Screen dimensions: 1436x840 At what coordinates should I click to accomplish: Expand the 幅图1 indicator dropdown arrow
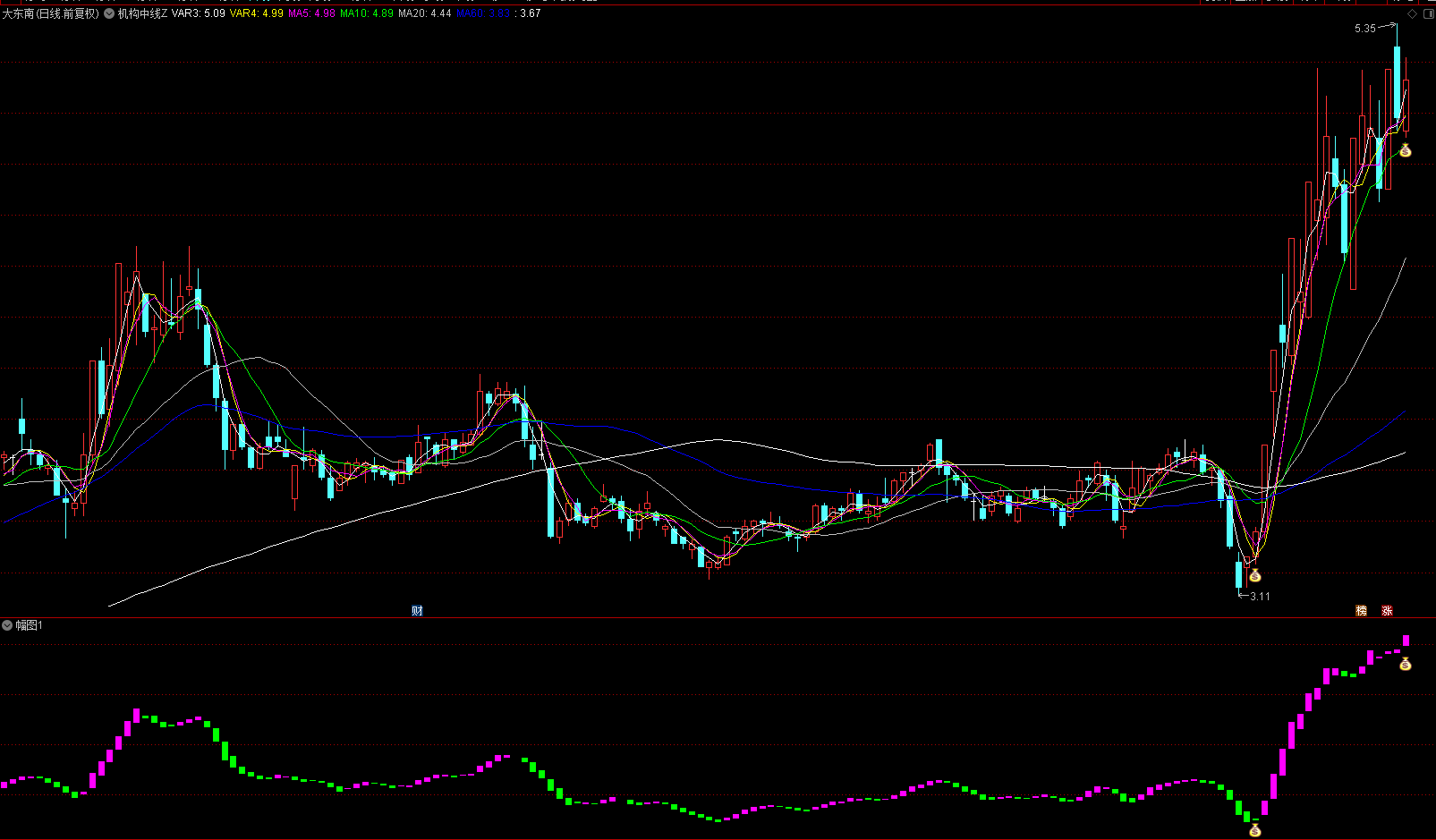(7, 625)
